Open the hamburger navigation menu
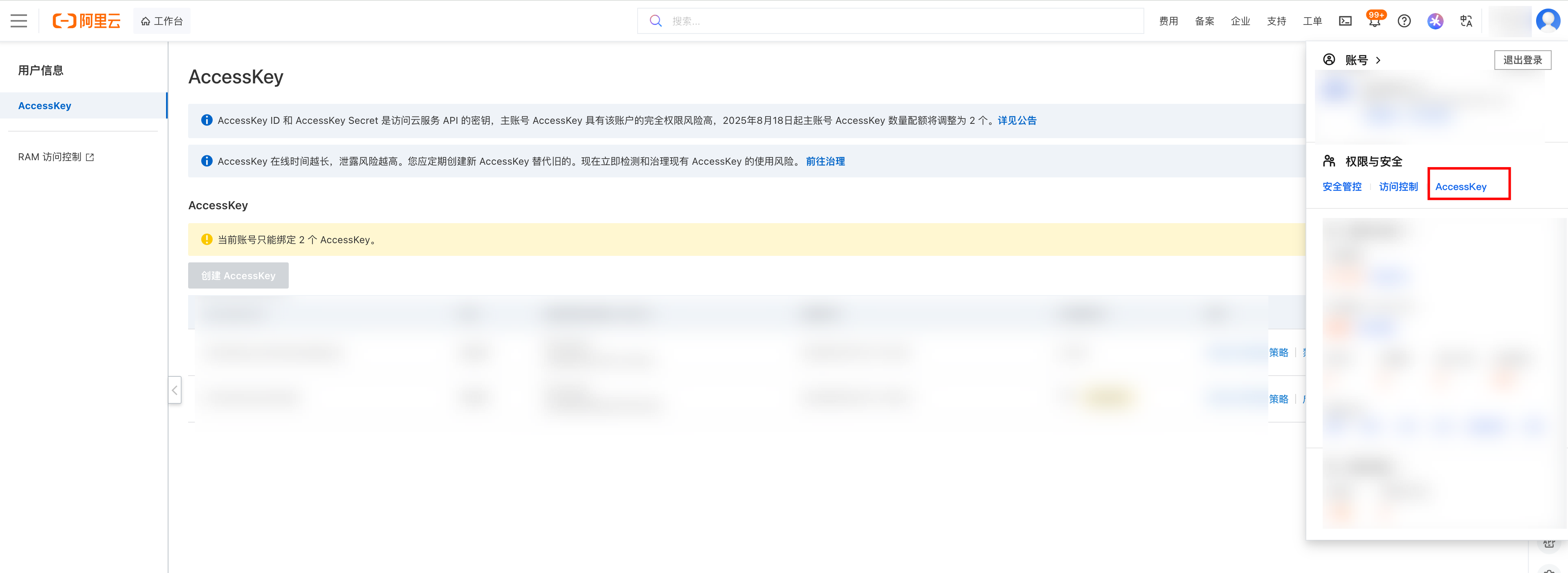This screenshot has width=1568, height=573. [19, 21]
